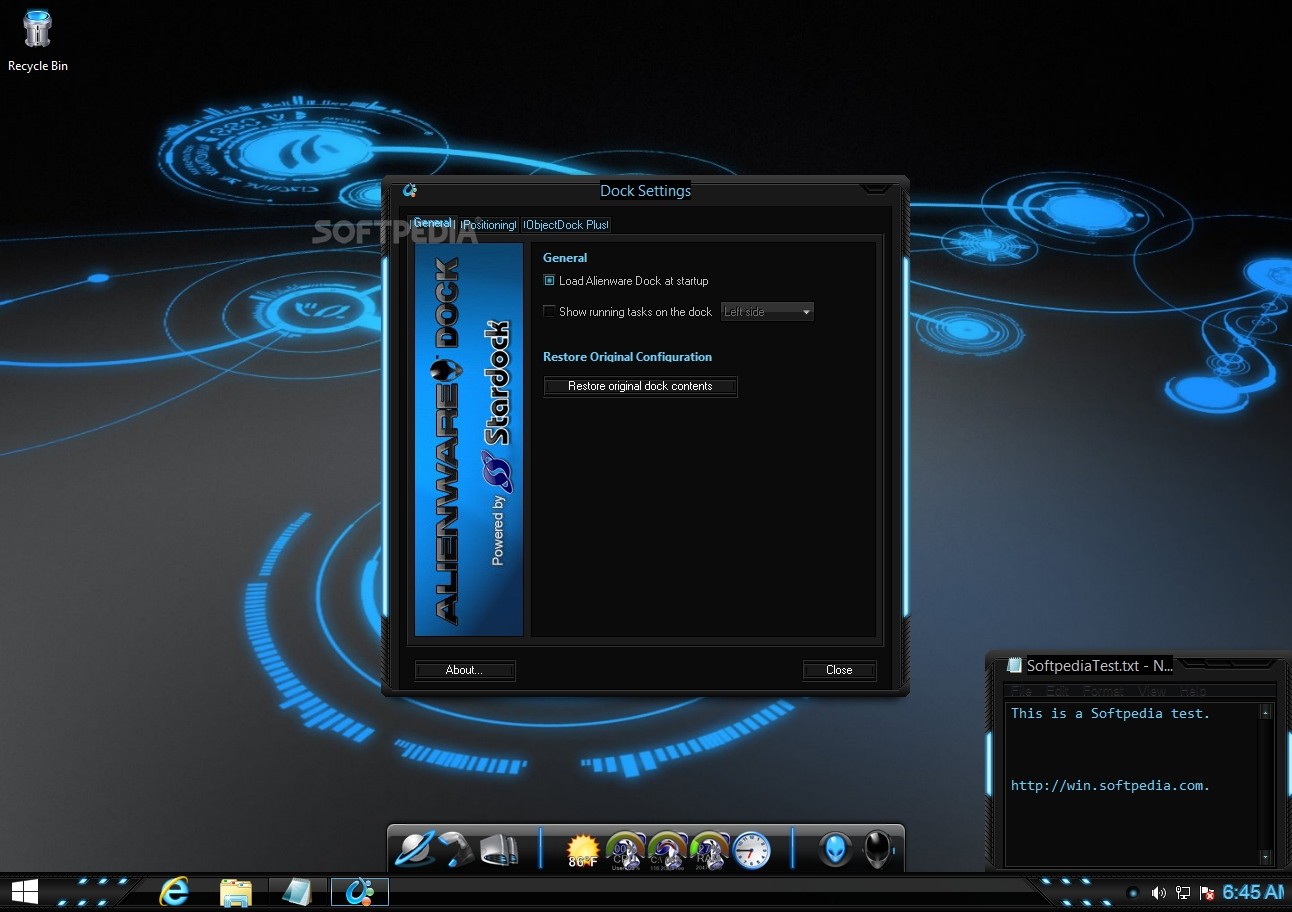Click Restore original dock contents button
The height and width of the screenshot is (912, 1292).
pyautogui.click(x=640, y=386)
